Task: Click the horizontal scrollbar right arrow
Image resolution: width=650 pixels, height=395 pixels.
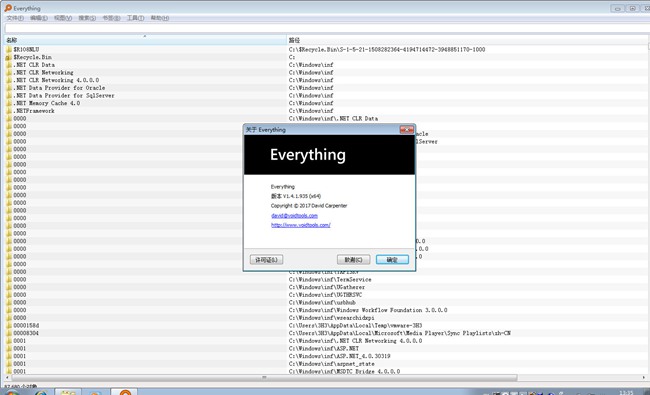Action: point(644,378)
